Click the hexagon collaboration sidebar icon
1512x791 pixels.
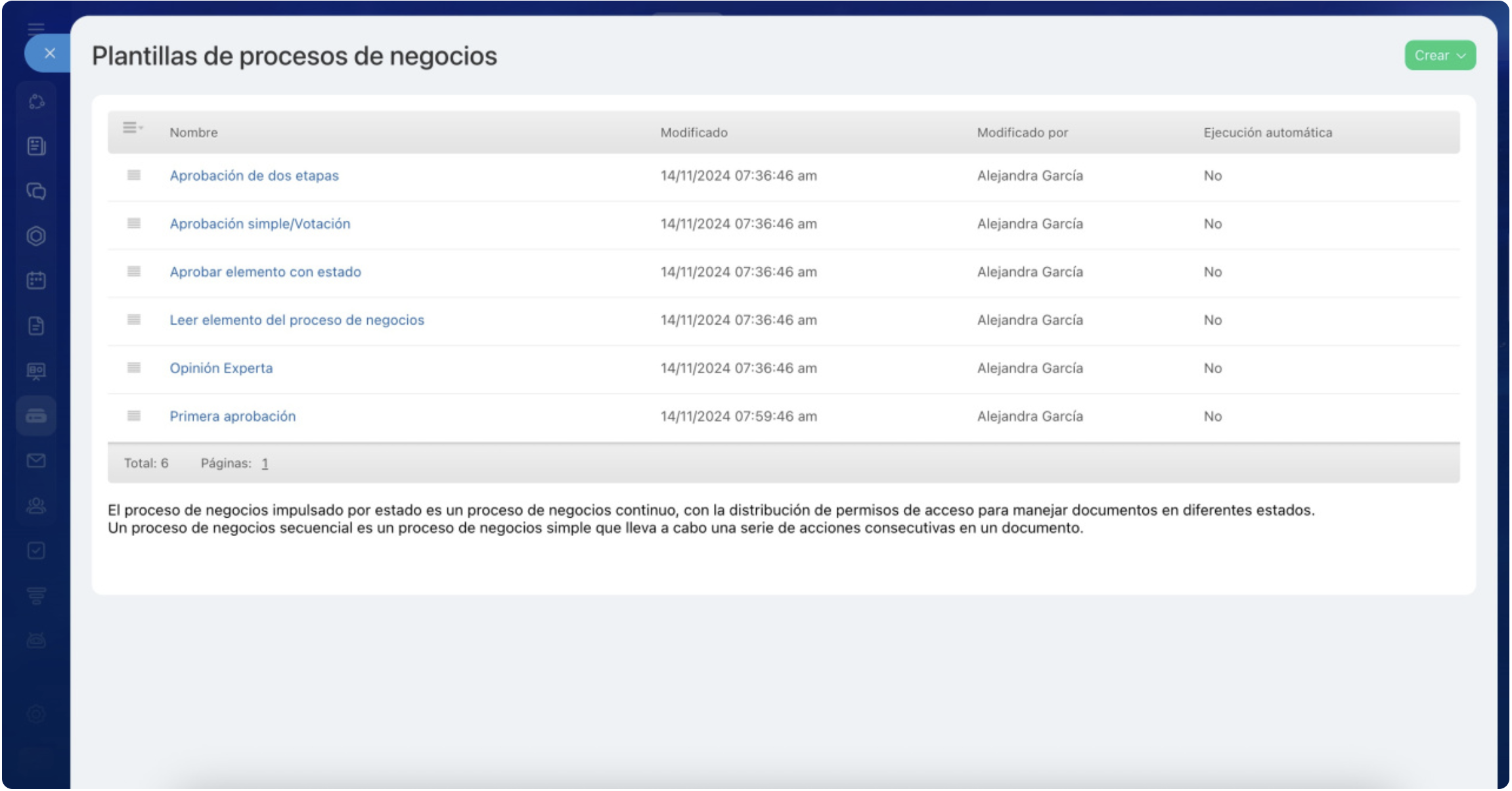(x=36, y=236)
